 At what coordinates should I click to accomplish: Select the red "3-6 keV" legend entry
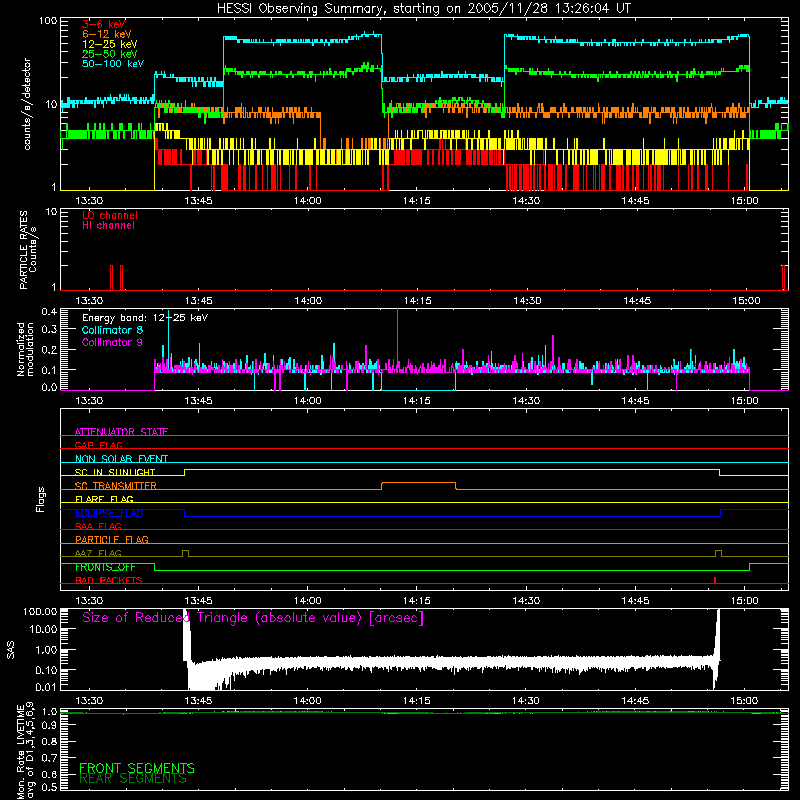click(x=103, y=24)
